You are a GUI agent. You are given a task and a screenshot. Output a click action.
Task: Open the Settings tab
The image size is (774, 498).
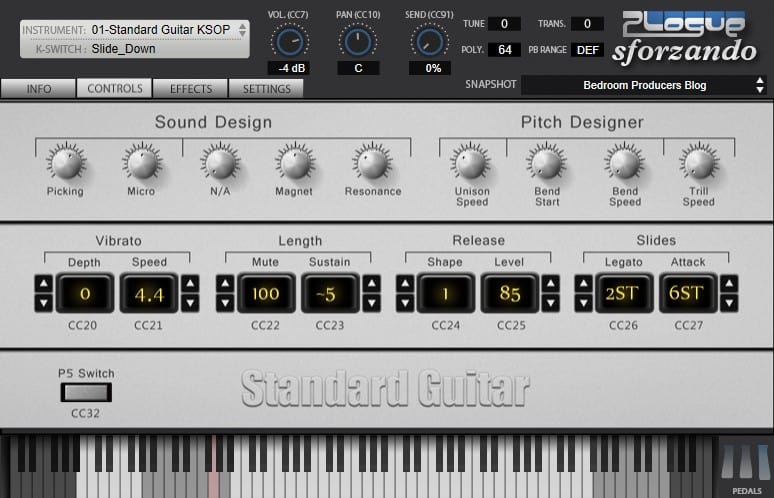point(266,89)
